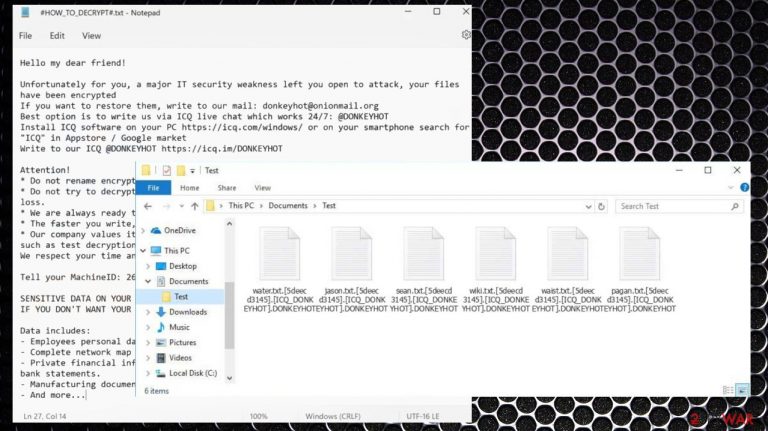Select Local Disk (C:) in navigation pane
Viewport: 768px width, 431px height.
pos(192,373)
